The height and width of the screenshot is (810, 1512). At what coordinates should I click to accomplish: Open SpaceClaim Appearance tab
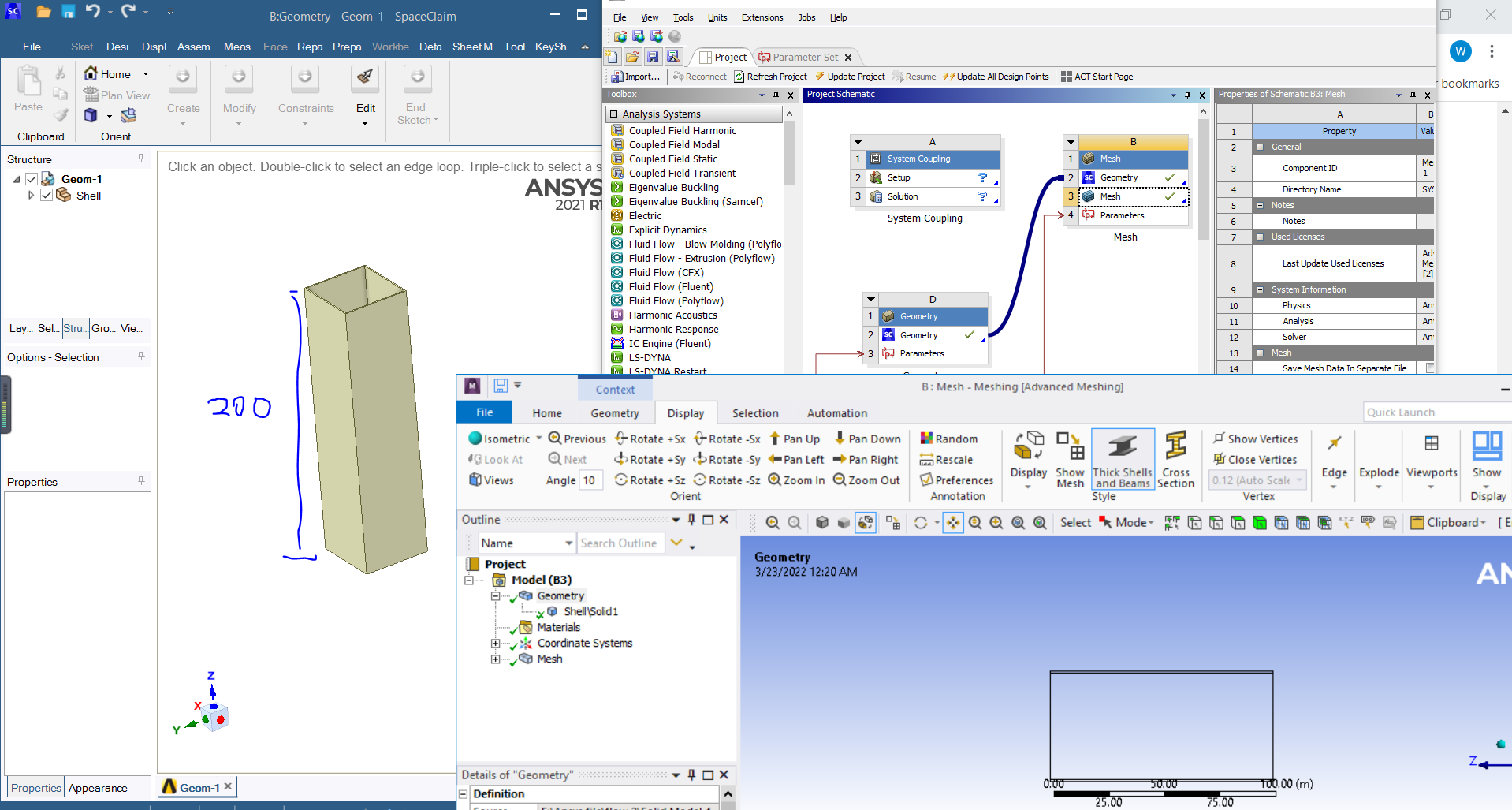click(98, 788)
